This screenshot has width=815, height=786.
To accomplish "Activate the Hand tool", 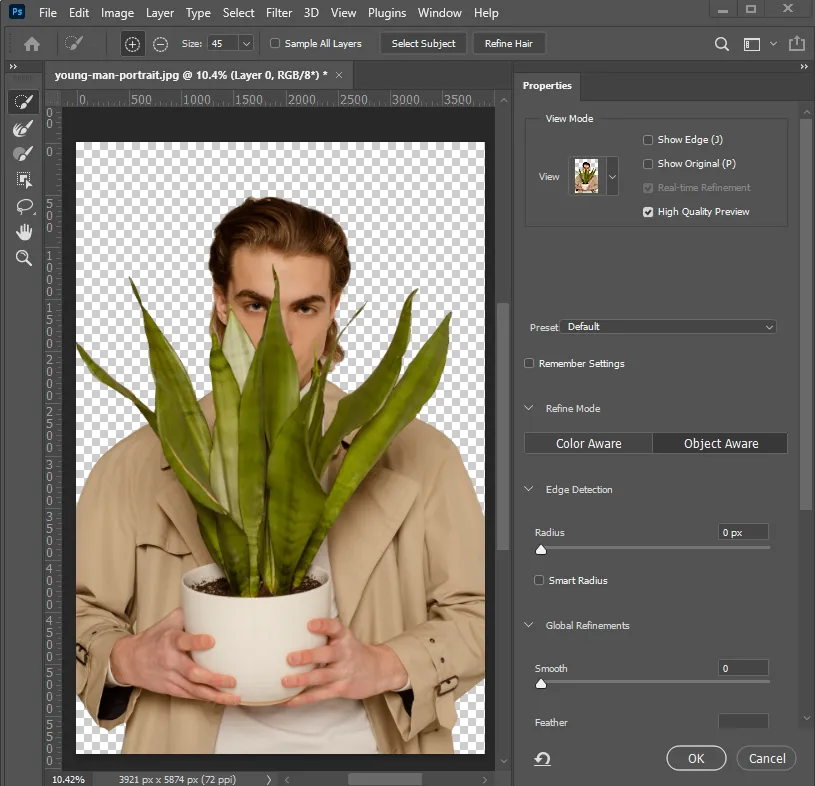I will 23,232.
